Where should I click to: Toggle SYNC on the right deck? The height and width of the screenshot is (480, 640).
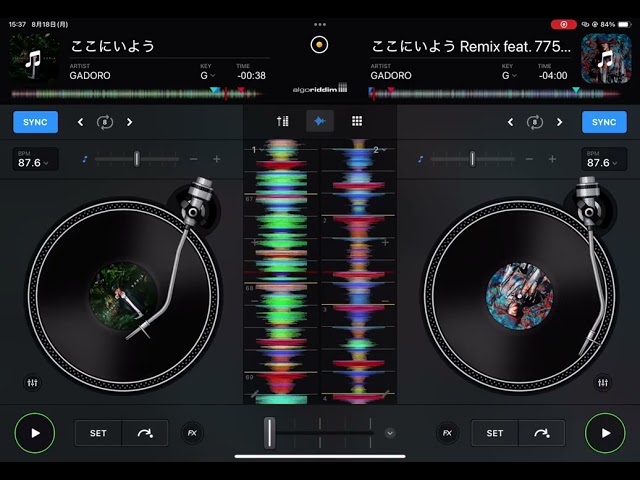coord(604,122)
